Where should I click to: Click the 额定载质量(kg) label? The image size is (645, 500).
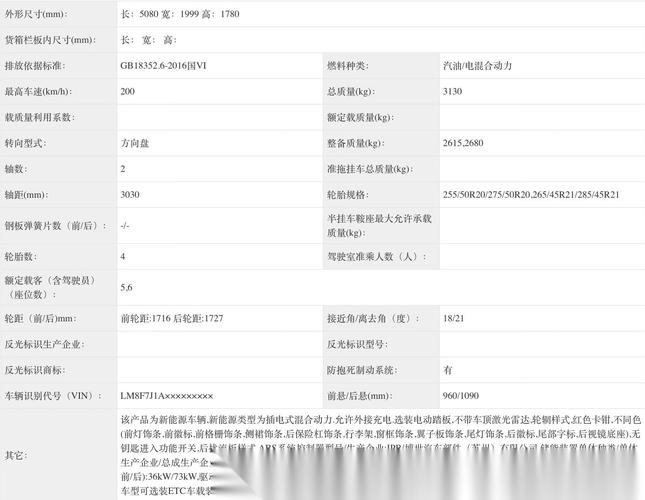click(x=361, y=117)
